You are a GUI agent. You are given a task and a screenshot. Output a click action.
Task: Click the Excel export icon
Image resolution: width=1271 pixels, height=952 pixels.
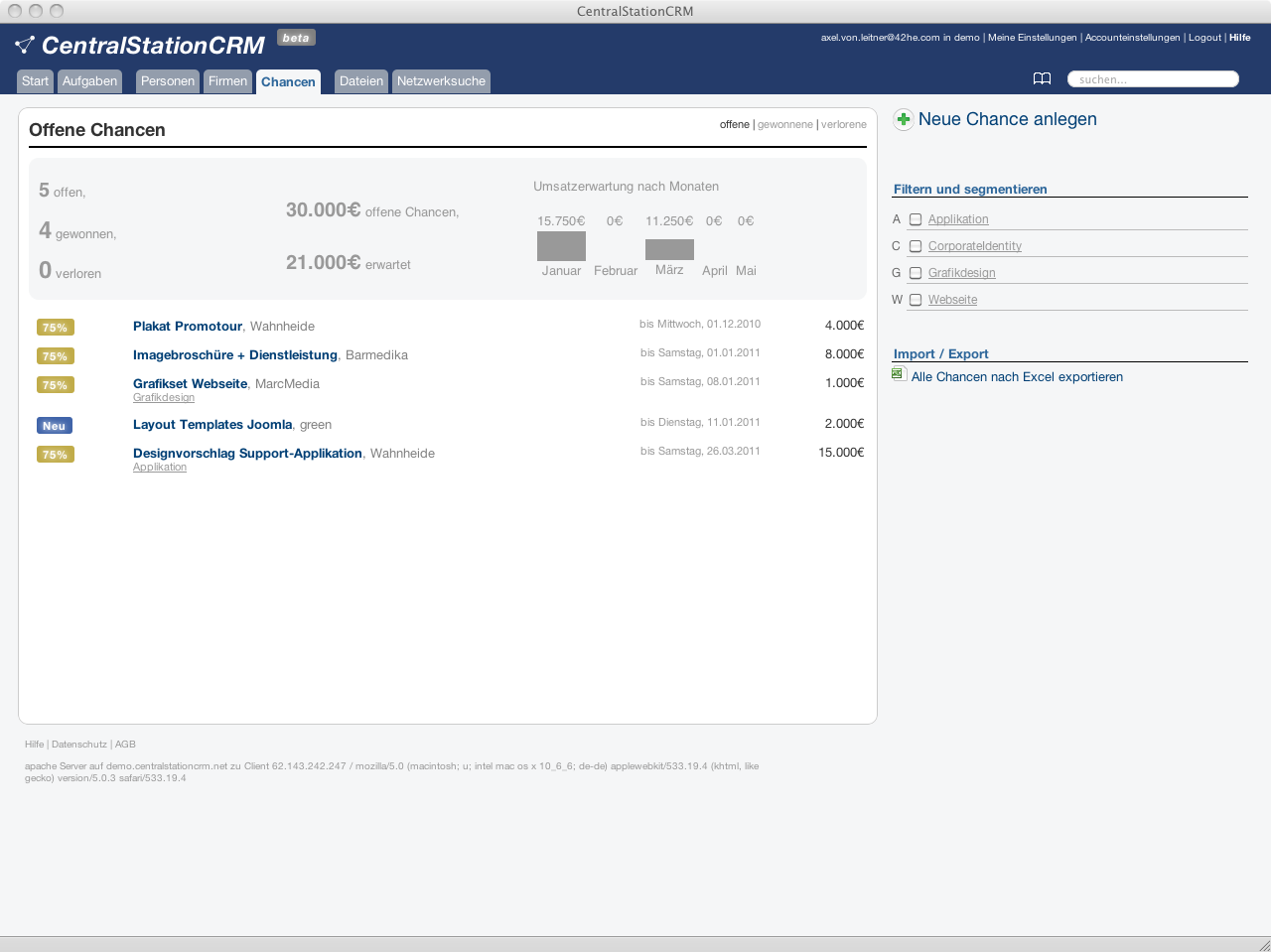898,374
